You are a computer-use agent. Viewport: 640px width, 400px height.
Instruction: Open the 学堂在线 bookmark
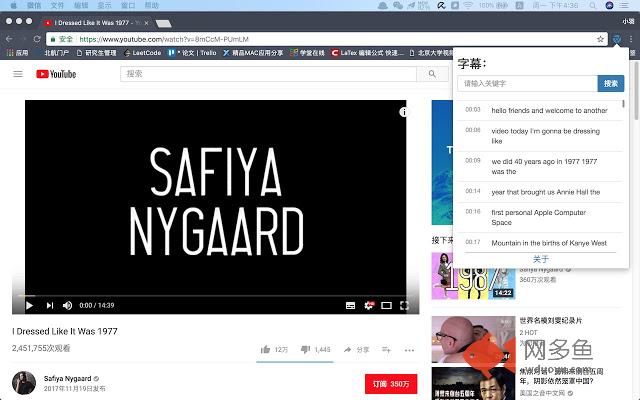click(307, 53)
